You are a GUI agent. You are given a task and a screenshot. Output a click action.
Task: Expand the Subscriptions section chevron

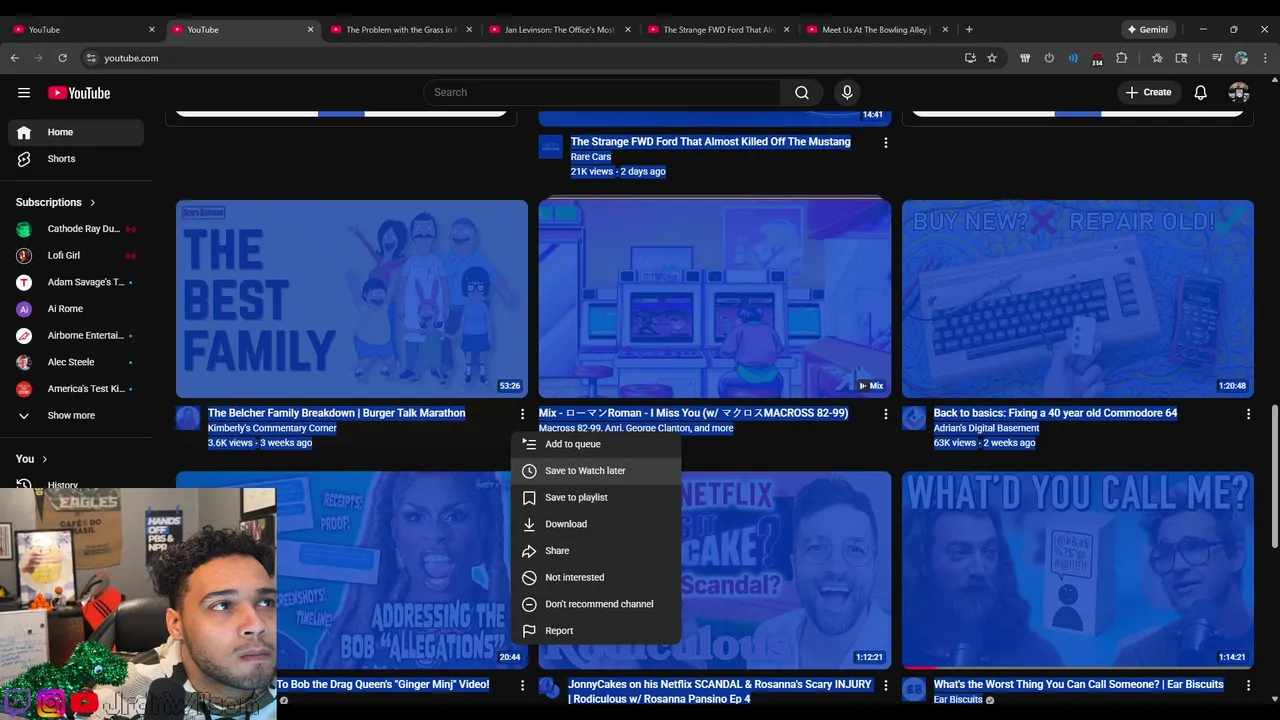click(x=93, y=202)
